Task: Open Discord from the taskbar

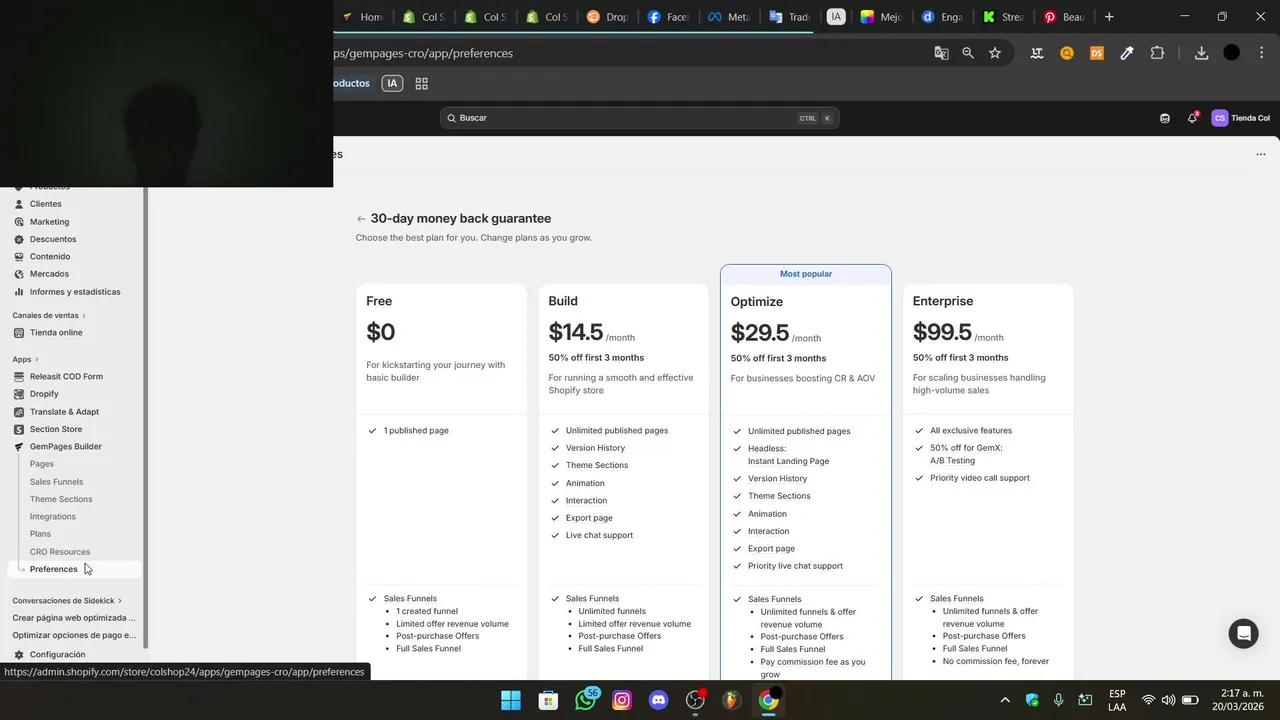Action: 658,700
